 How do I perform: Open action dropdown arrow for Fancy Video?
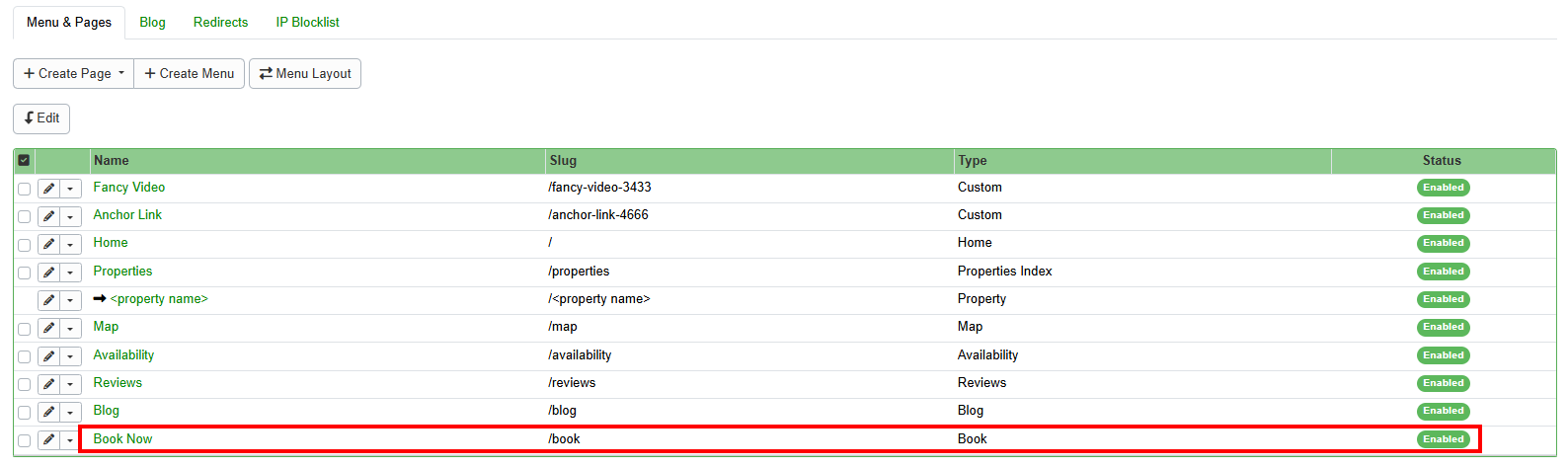[70, 189]
